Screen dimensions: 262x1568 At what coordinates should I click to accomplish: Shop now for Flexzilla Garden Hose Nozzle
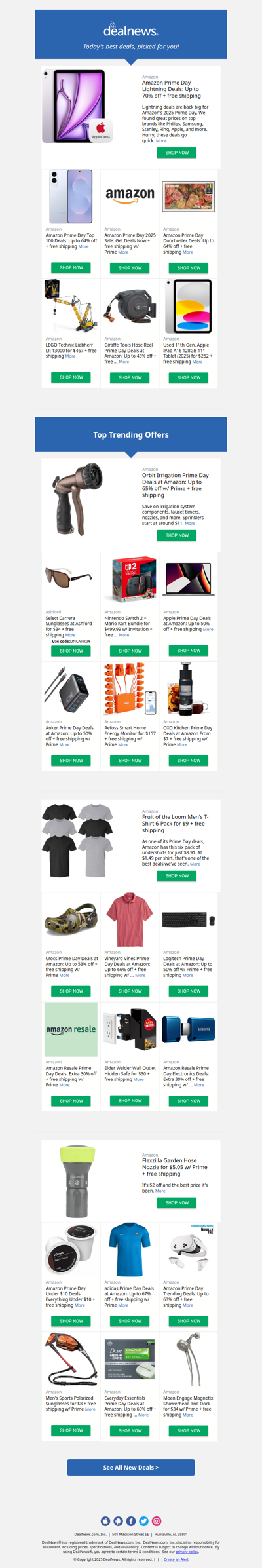(177, 1202)
